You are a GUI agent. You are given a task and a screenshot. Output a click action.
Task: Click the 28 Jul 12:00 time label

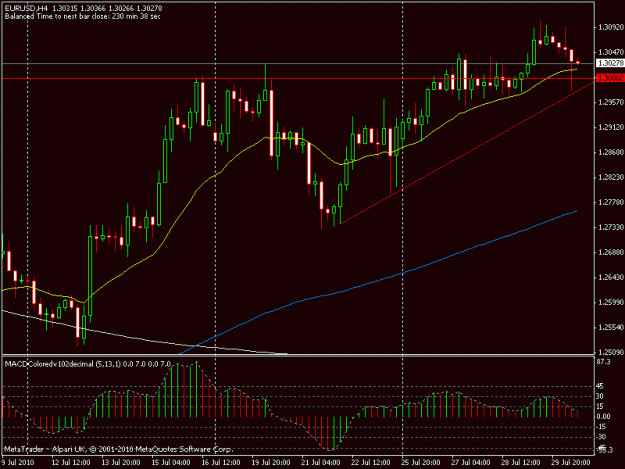(x=521, y=463)
